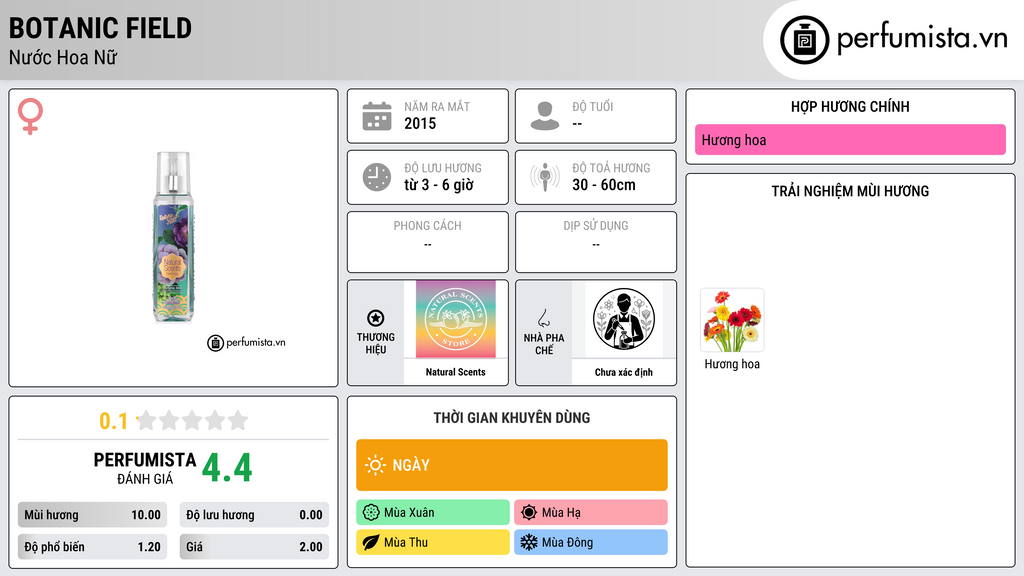Click the Trải nghiệm mùi hương heading
This screenshot has width=1024, height=576.
point(850,191)
